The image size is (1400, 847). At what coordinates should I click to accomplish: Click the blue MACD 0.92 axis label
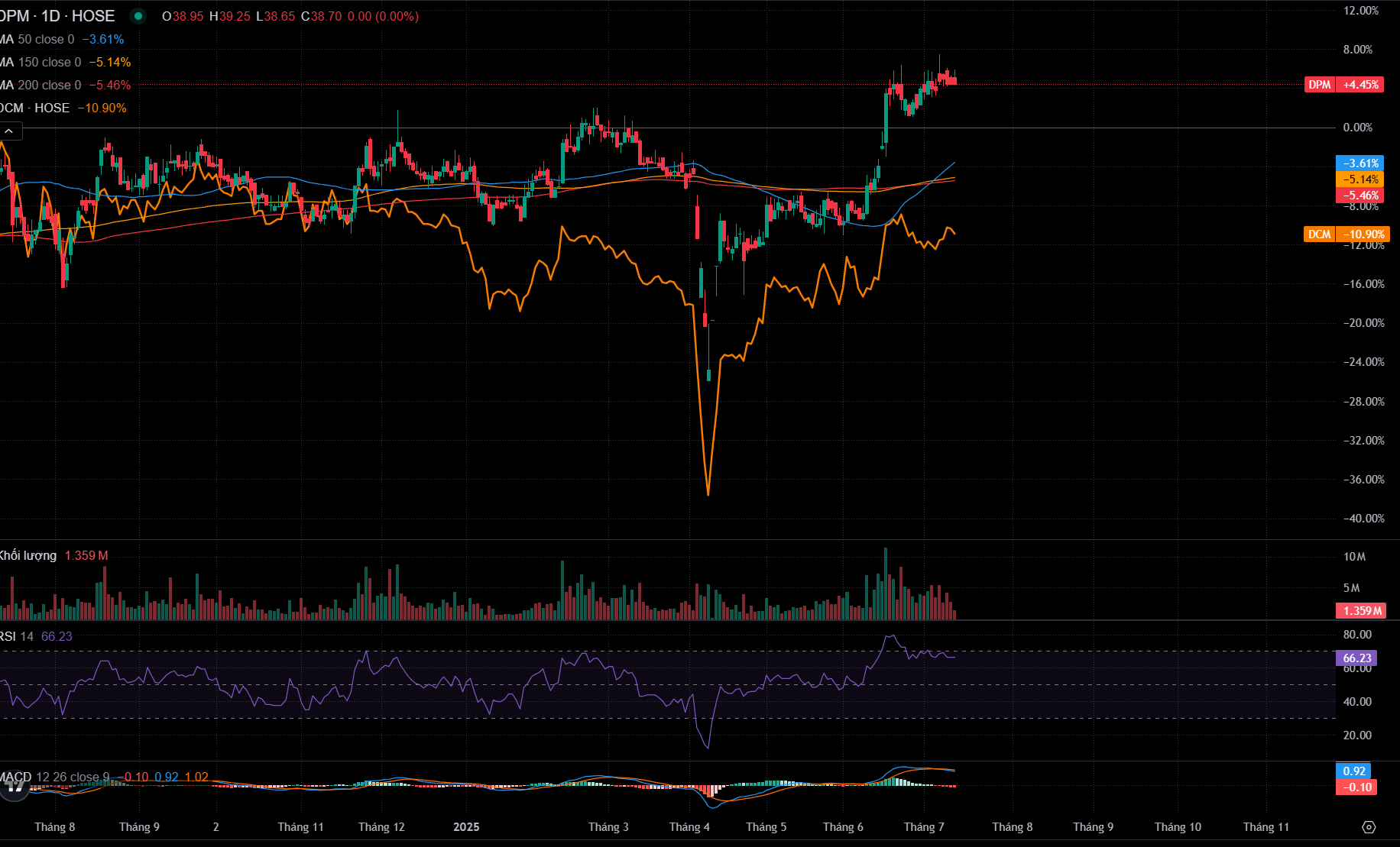(x=1353, y=771)
